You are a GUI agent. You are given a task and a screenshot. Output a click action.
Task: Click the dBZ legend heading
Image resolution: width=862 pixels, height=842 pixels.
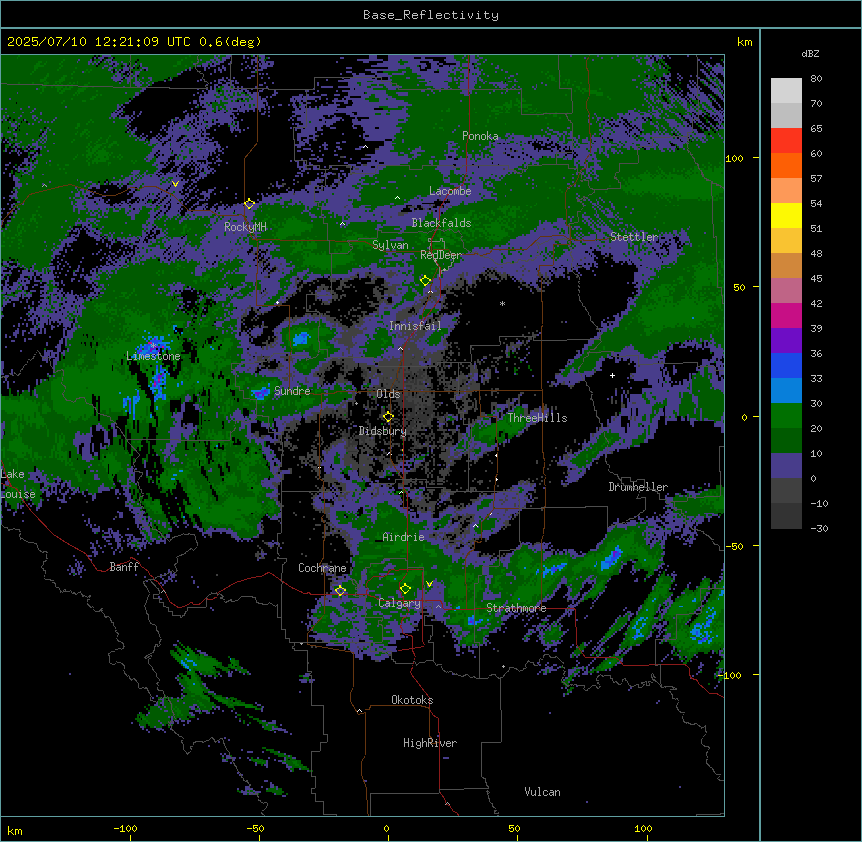tap(810, 54)
